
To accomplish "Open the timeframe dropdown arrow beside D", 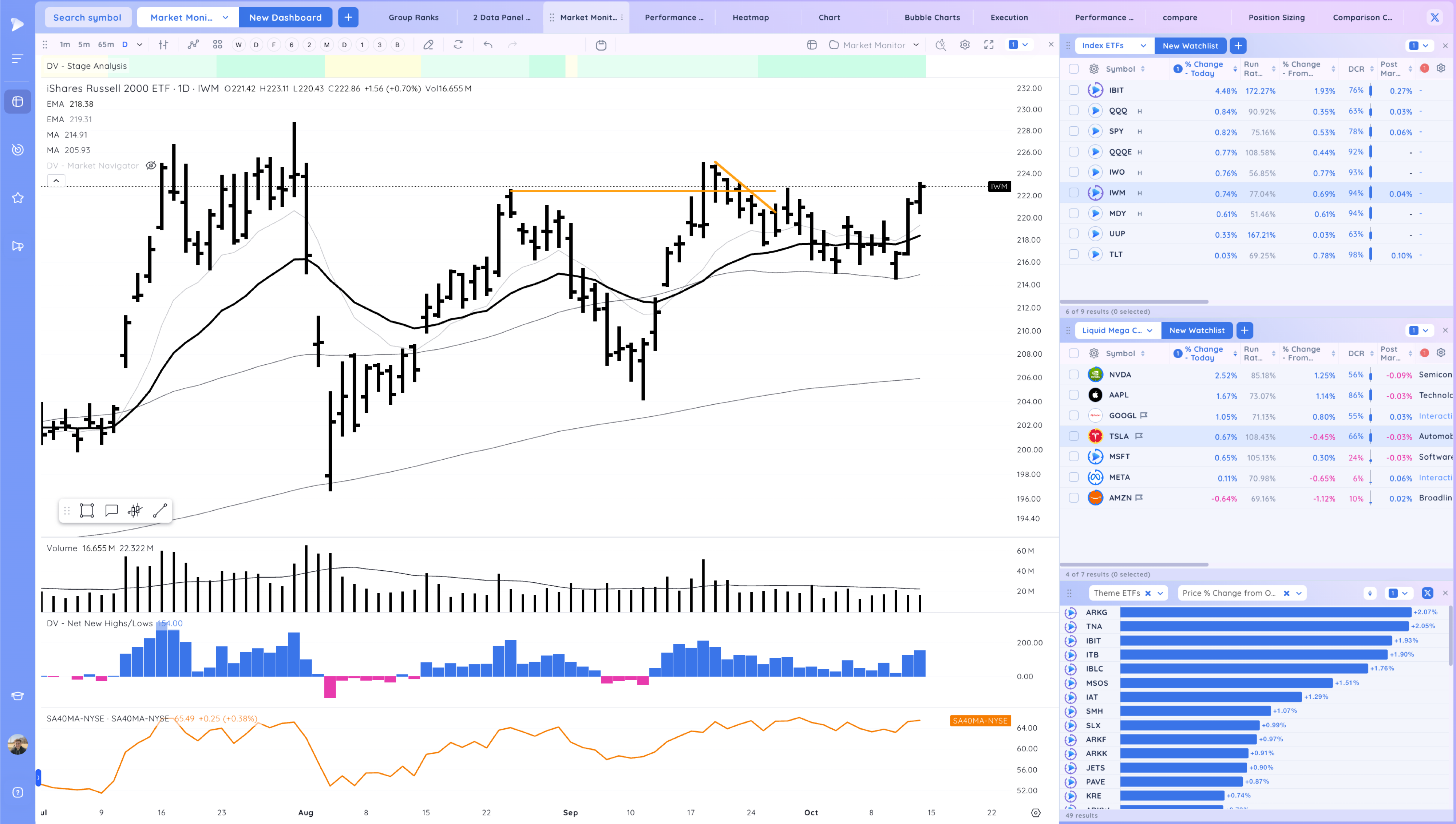I will click(x=140, y=45).
